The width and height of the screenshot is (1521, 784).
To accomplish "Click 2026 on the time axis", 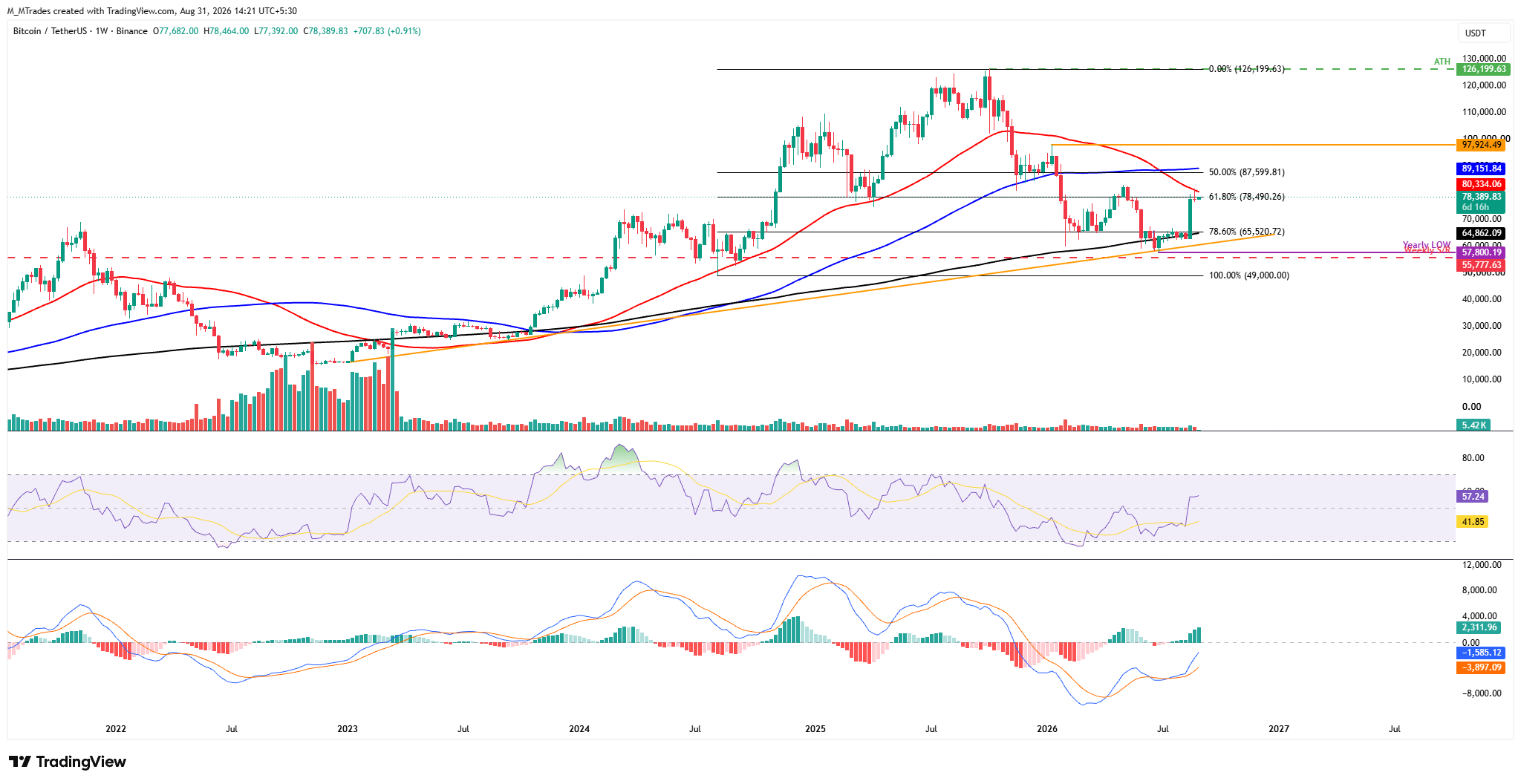I will click(1047, 729).
